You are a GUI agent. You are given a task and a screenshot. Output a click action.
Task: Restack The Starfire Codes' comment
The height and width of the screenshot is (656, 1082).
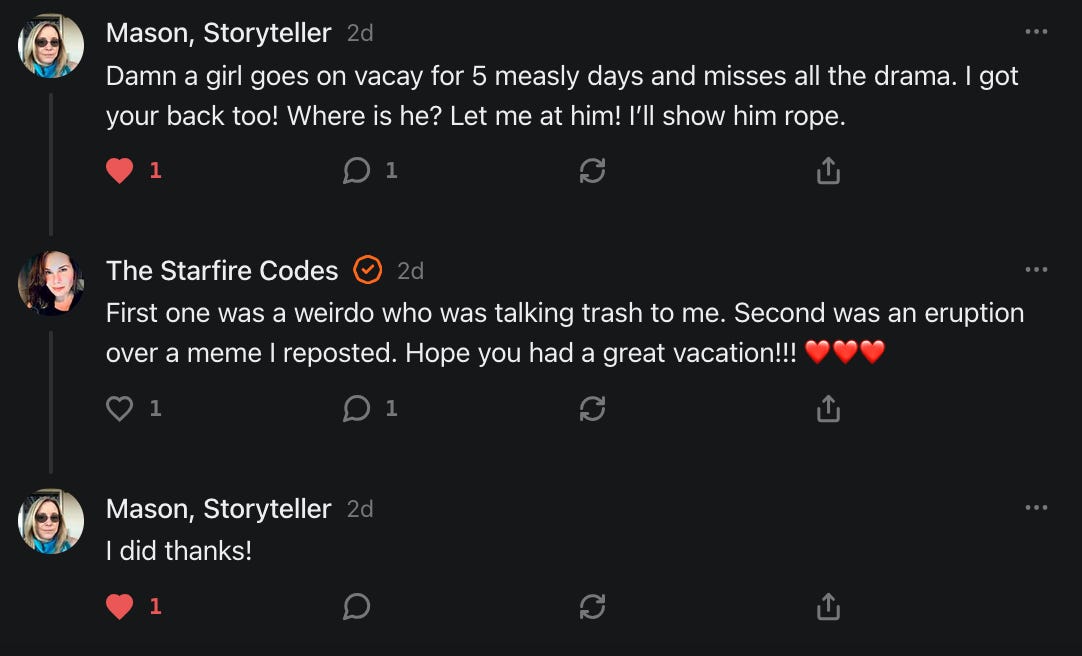click(x=592, y=408)
